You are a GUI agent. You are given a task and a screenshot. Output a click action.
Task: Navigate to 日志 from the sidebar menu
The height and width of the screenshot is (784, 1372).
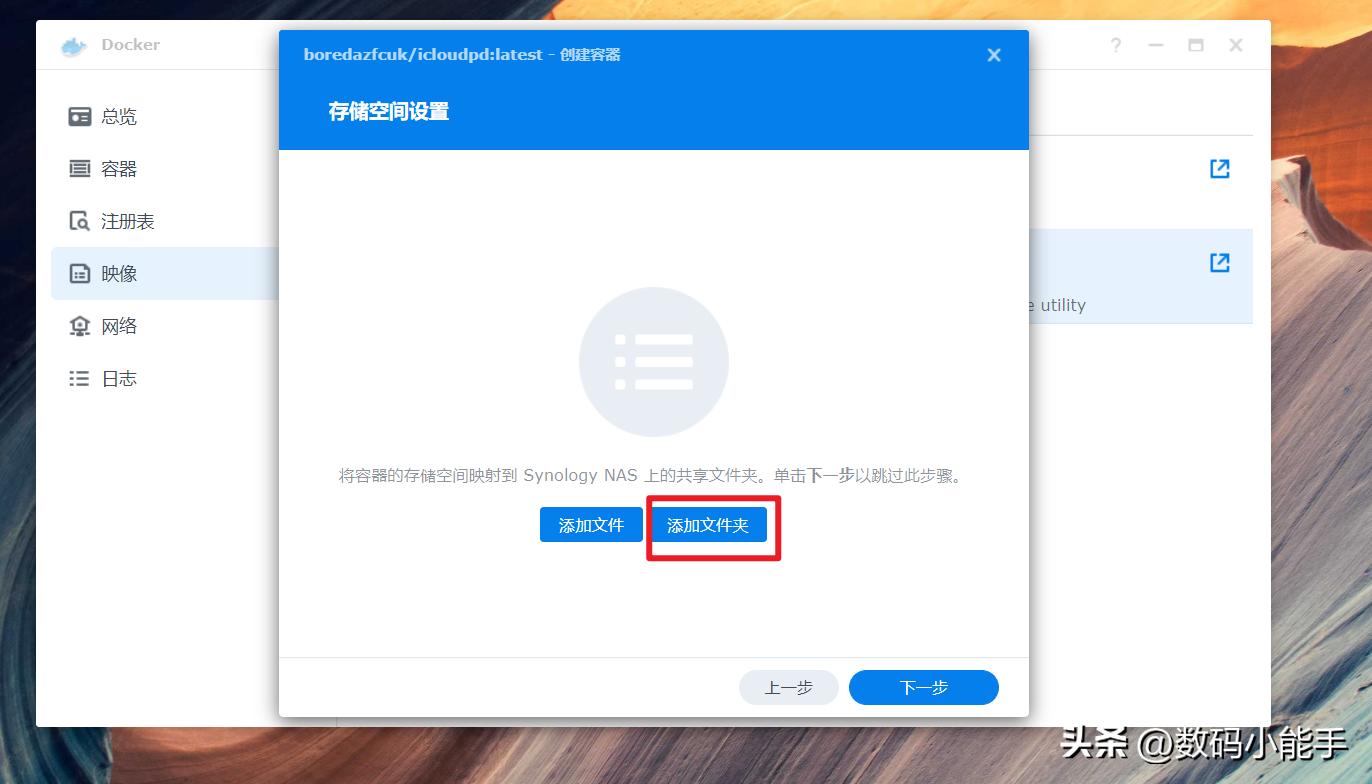click(118, 378)
